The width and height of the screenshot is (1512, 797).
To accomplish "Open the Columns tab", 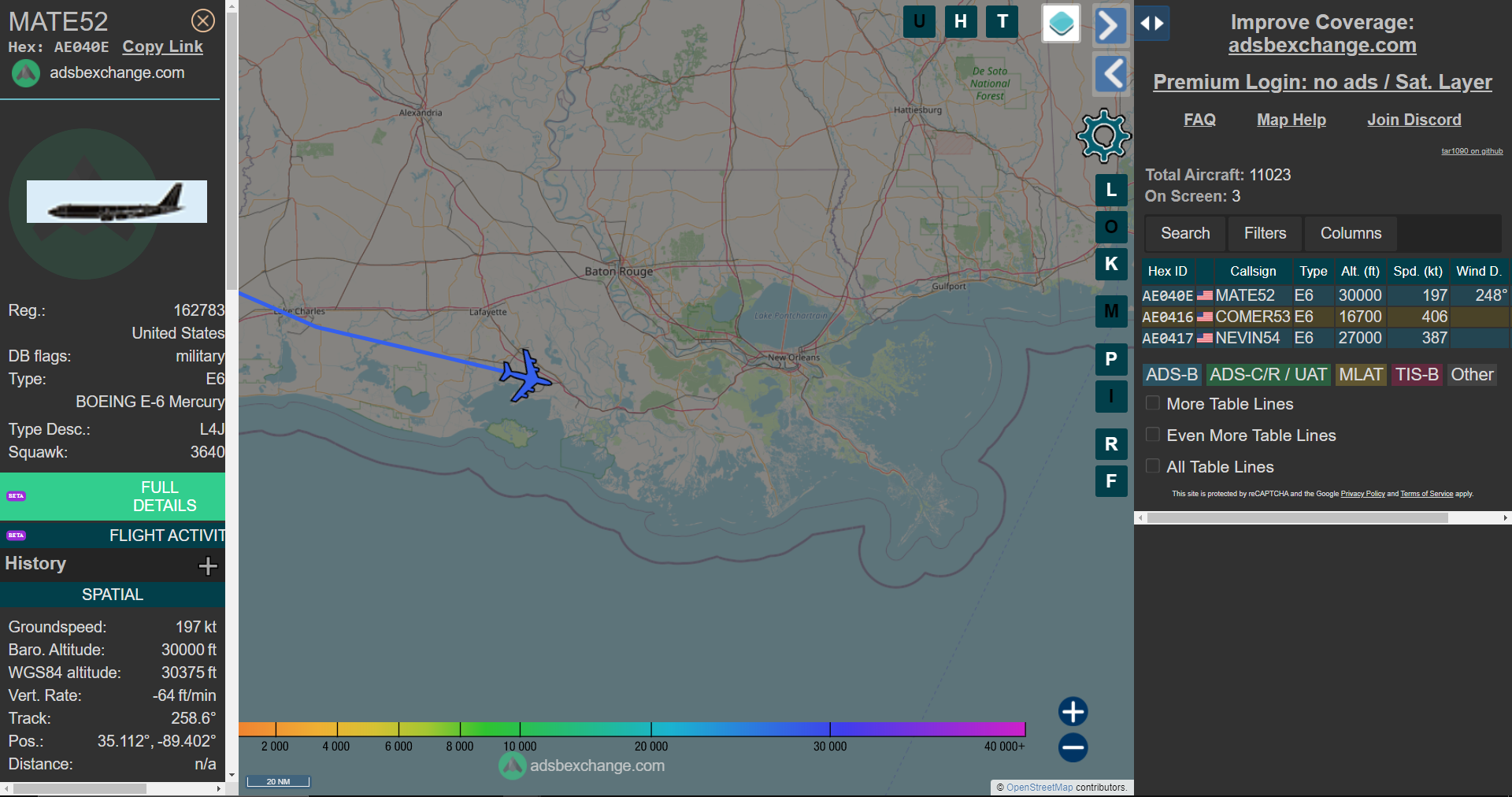I will (1351, 234).
